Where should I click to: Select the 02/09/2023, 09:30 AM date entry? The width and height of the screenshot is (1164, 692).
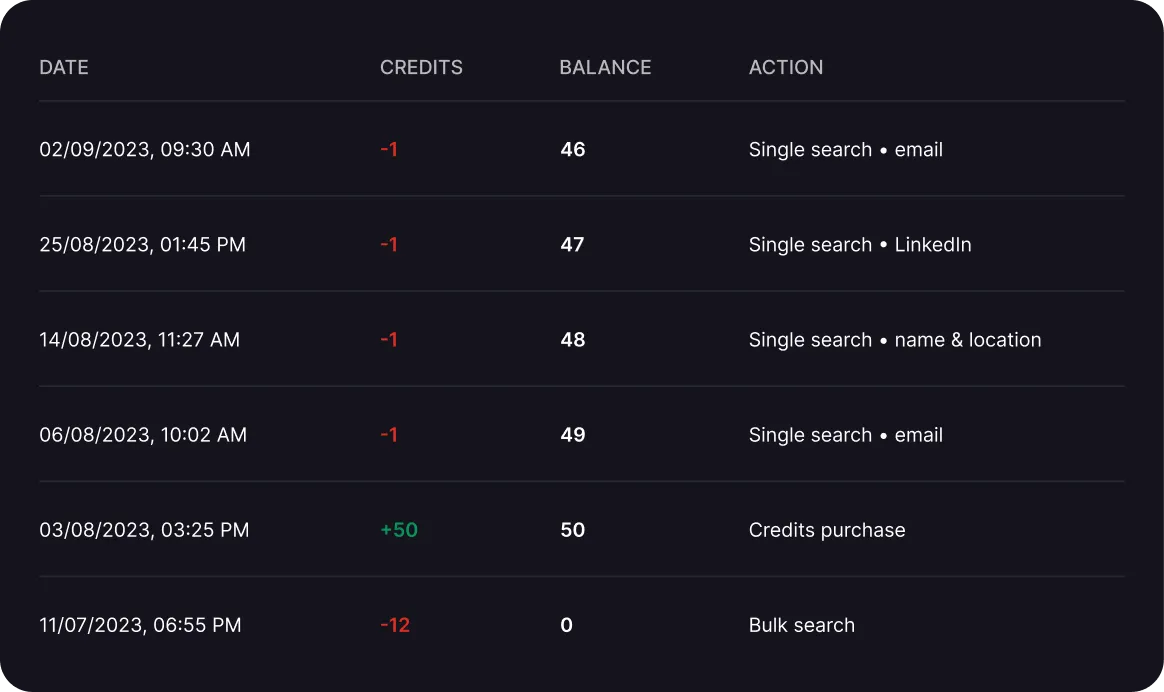[145, 150]
